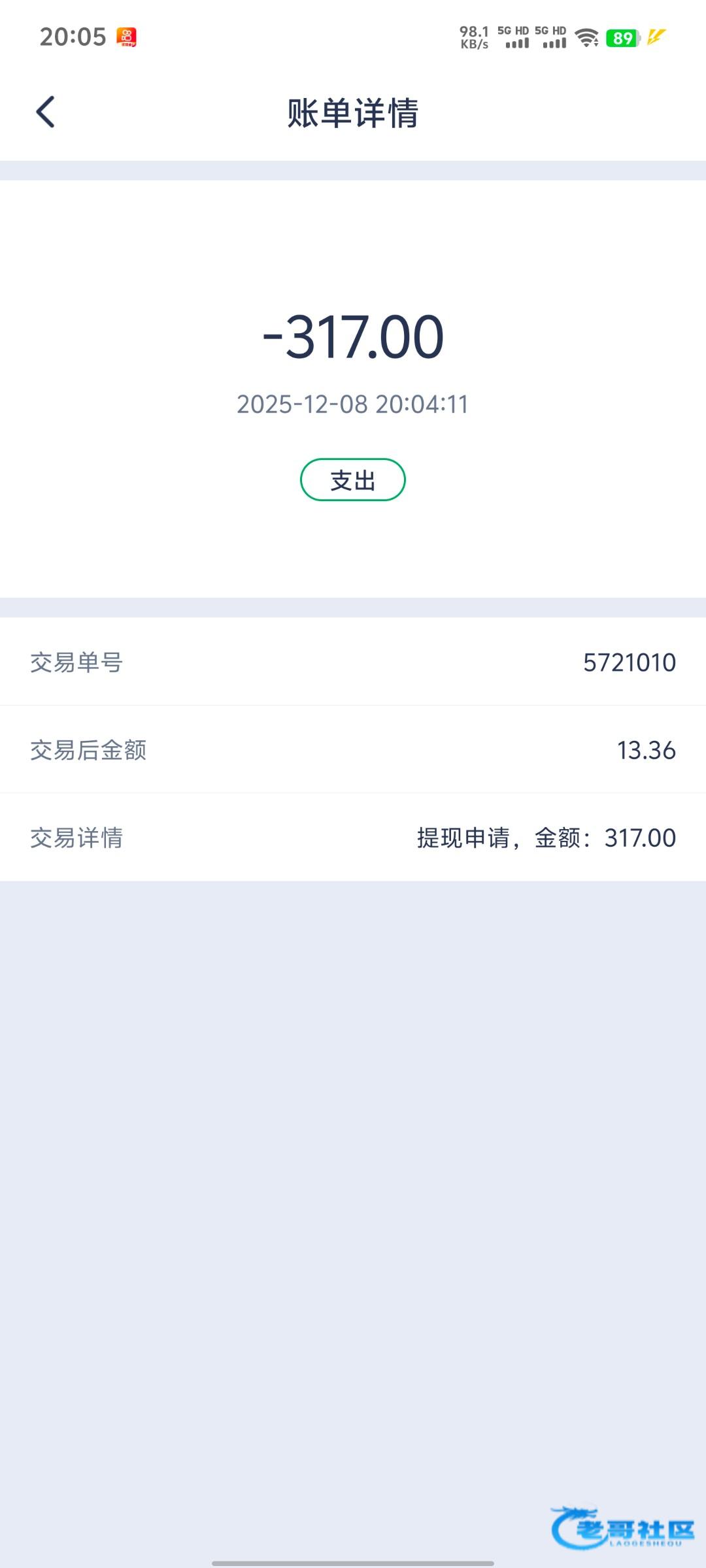
Task: Tap the balance value 13.36
Action: pos(646,750)
